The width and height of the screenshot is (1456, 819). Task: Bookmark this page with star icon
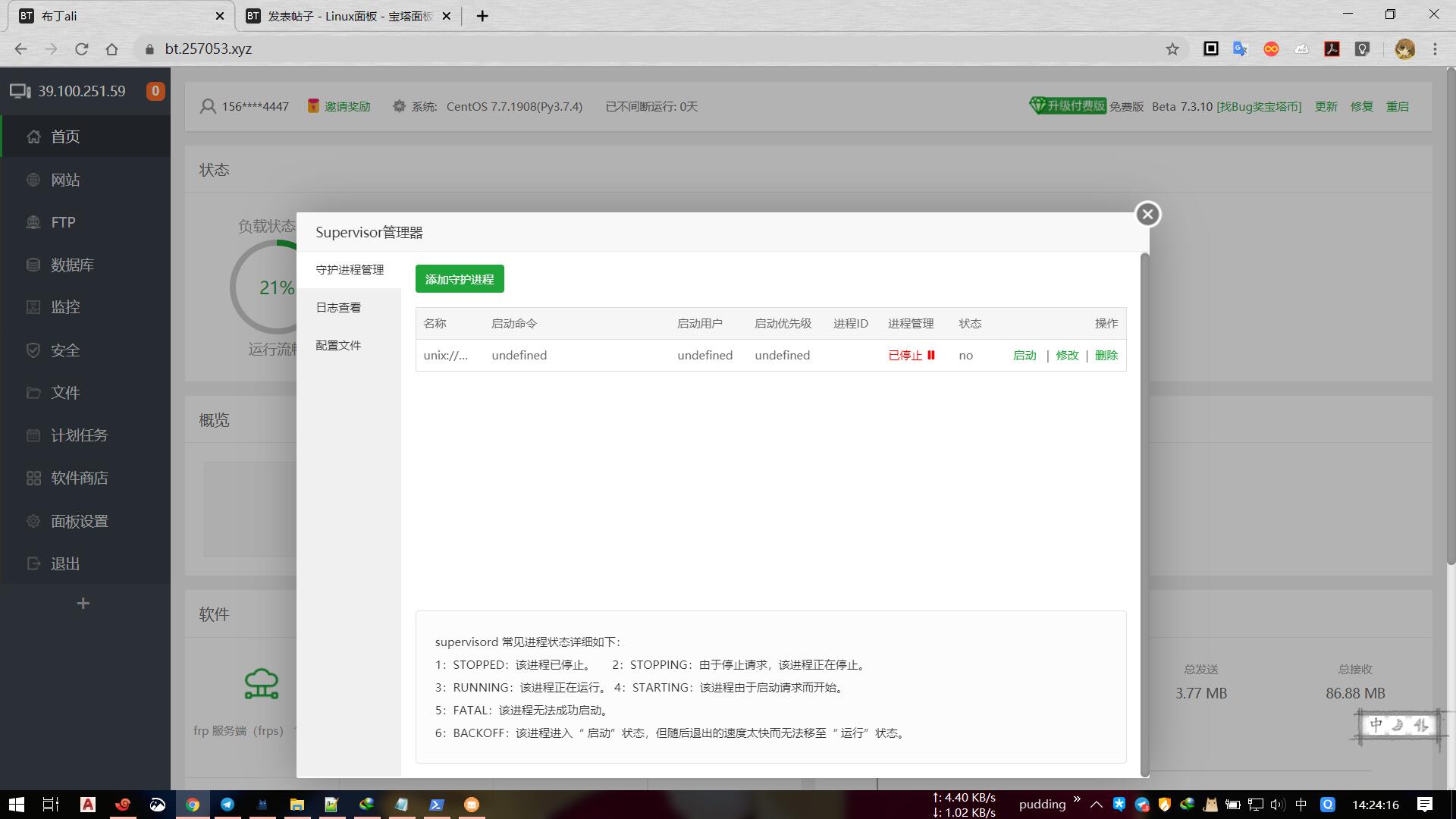[1172, 49]
